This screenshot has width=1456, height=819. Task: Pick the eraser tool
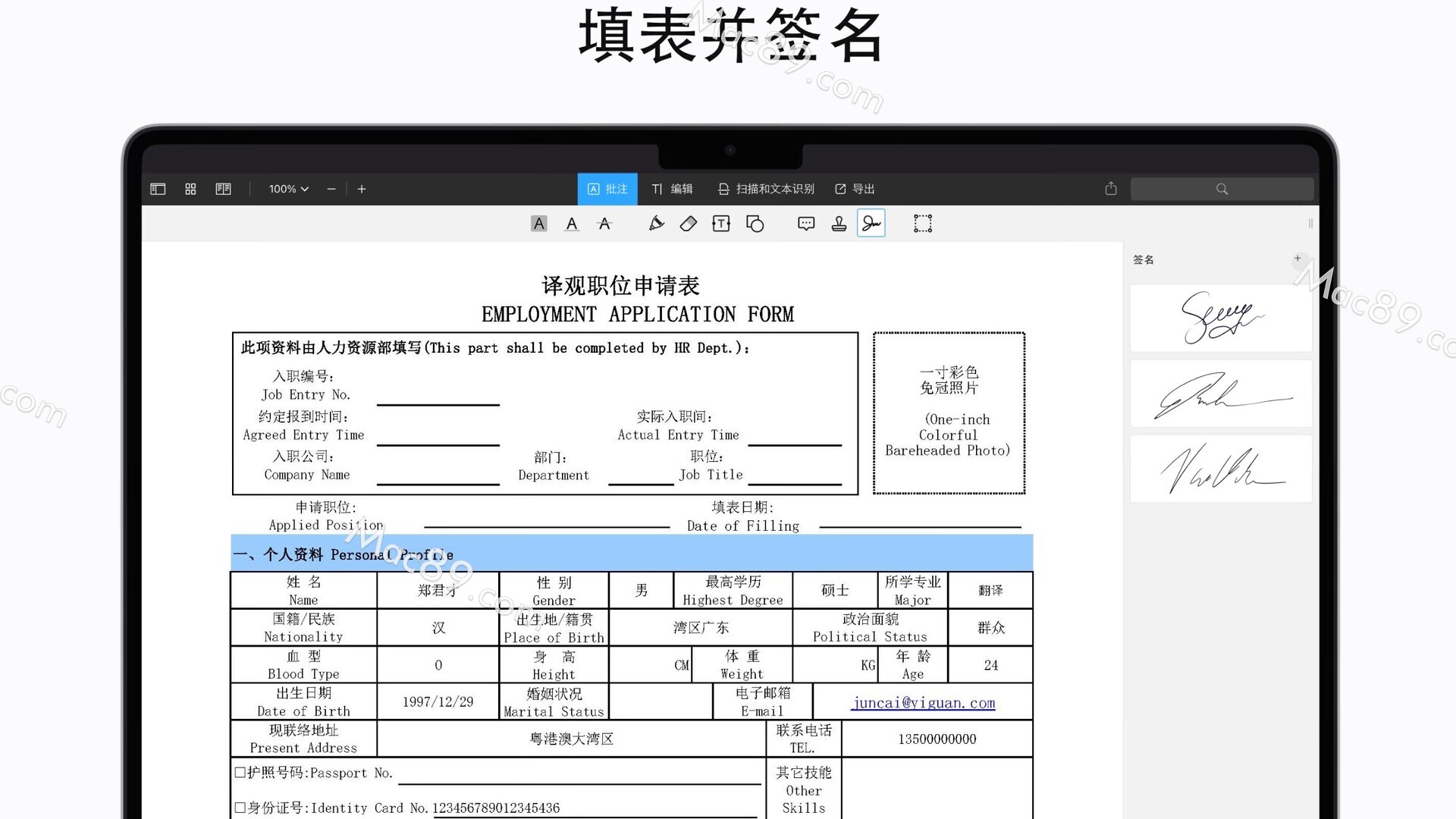coord(689,224)
